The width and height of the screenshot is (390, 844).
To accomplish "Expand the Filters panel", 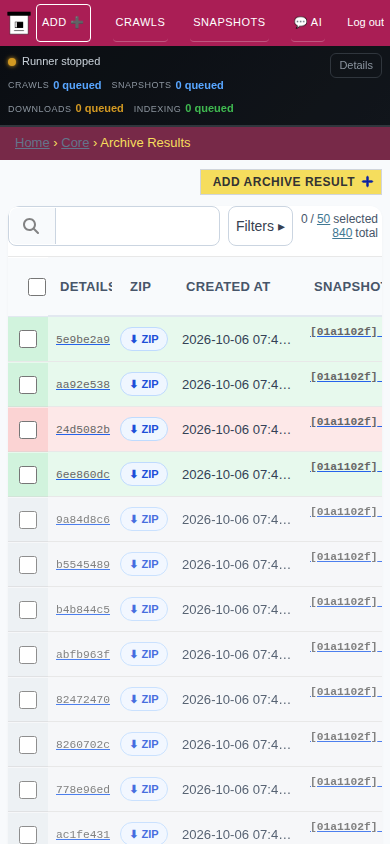I will coord(260,226).
